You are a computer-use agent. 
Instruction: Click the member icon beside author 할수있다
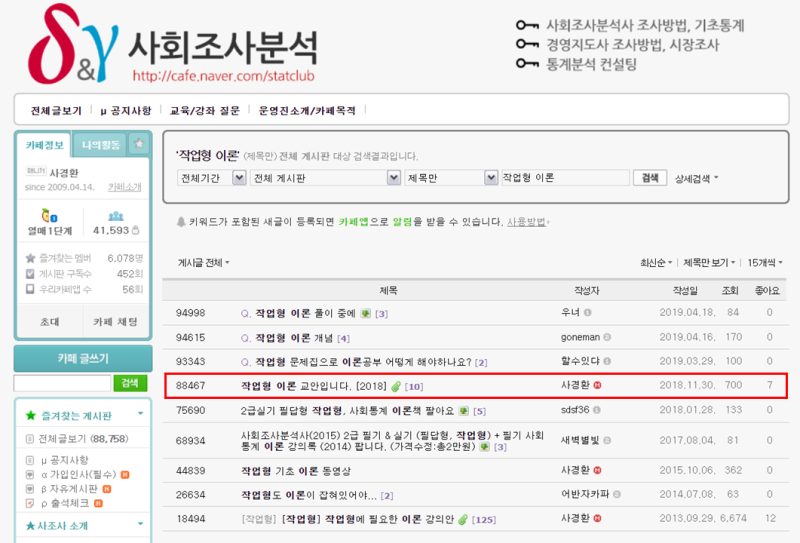607,361
